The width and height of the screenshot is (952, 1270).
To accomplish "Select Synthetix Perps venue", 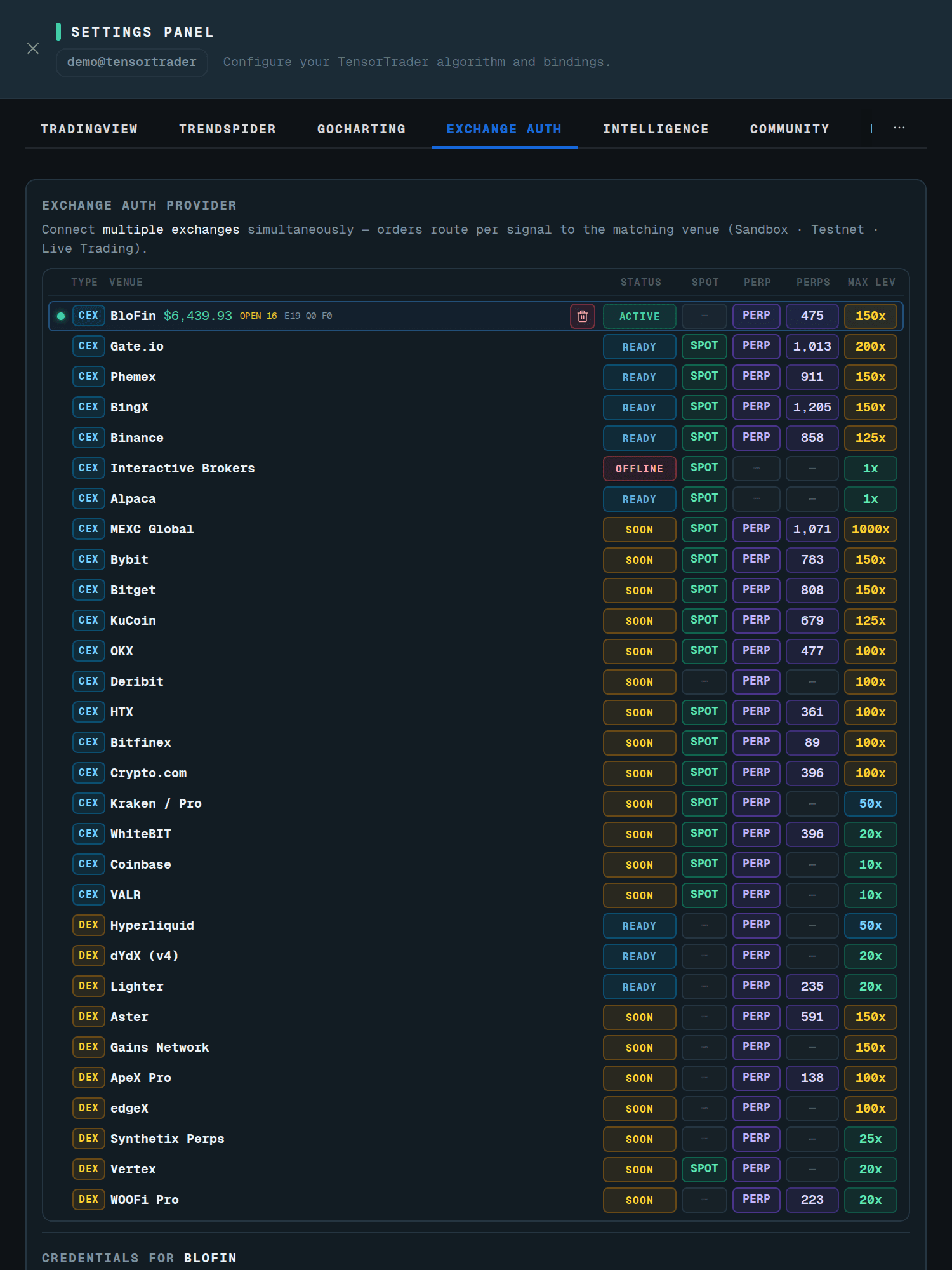I will pyautogui.click(x=475, y=1139).
